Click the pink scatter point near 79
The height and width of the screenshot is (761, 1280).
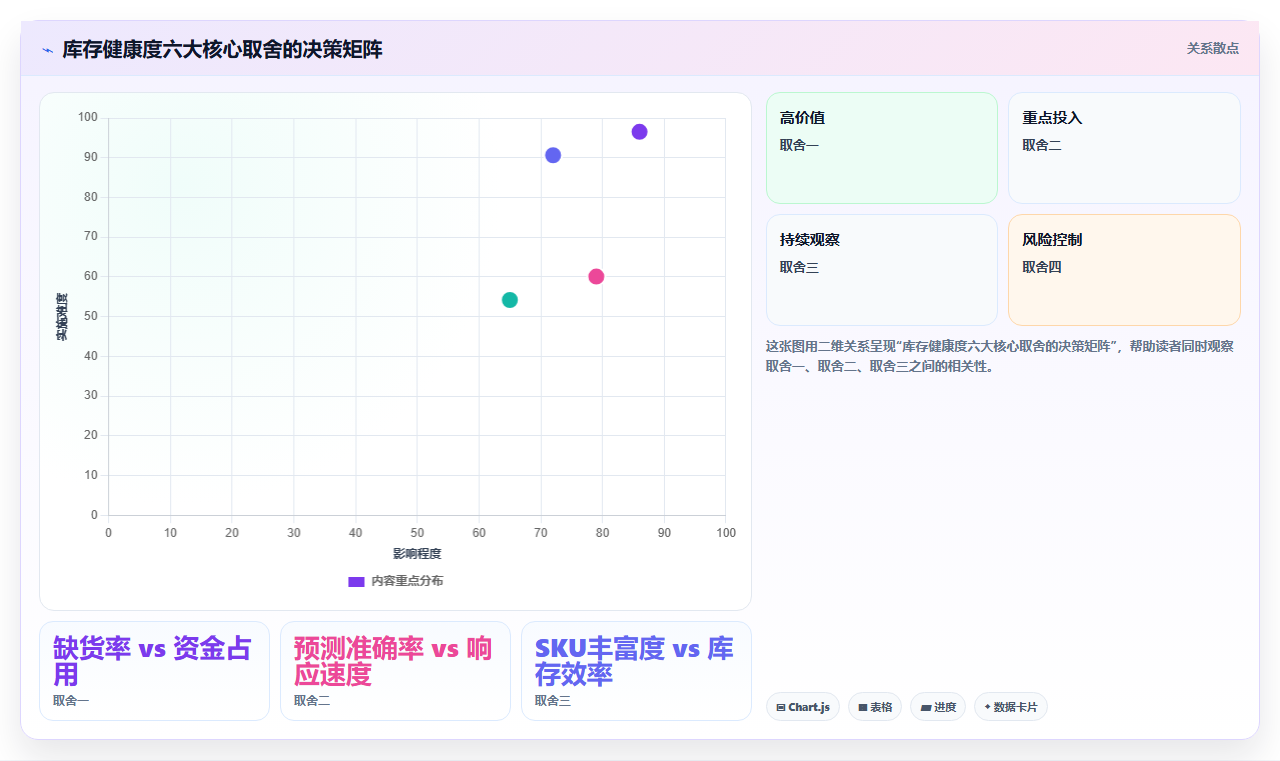coord(596,276)
